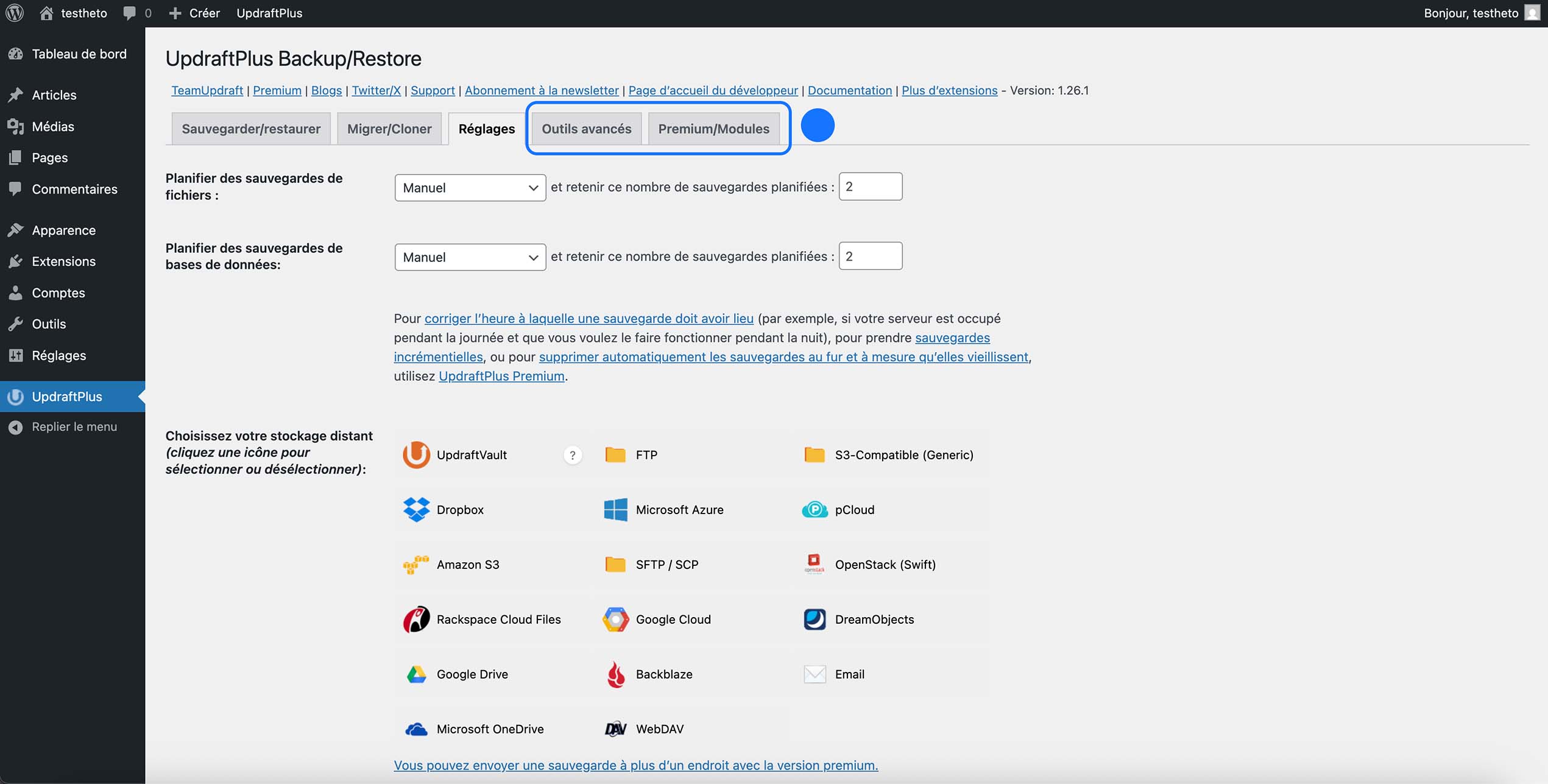Select the pCloud storage icon
1548x784 pixels.
coord(815,509)
